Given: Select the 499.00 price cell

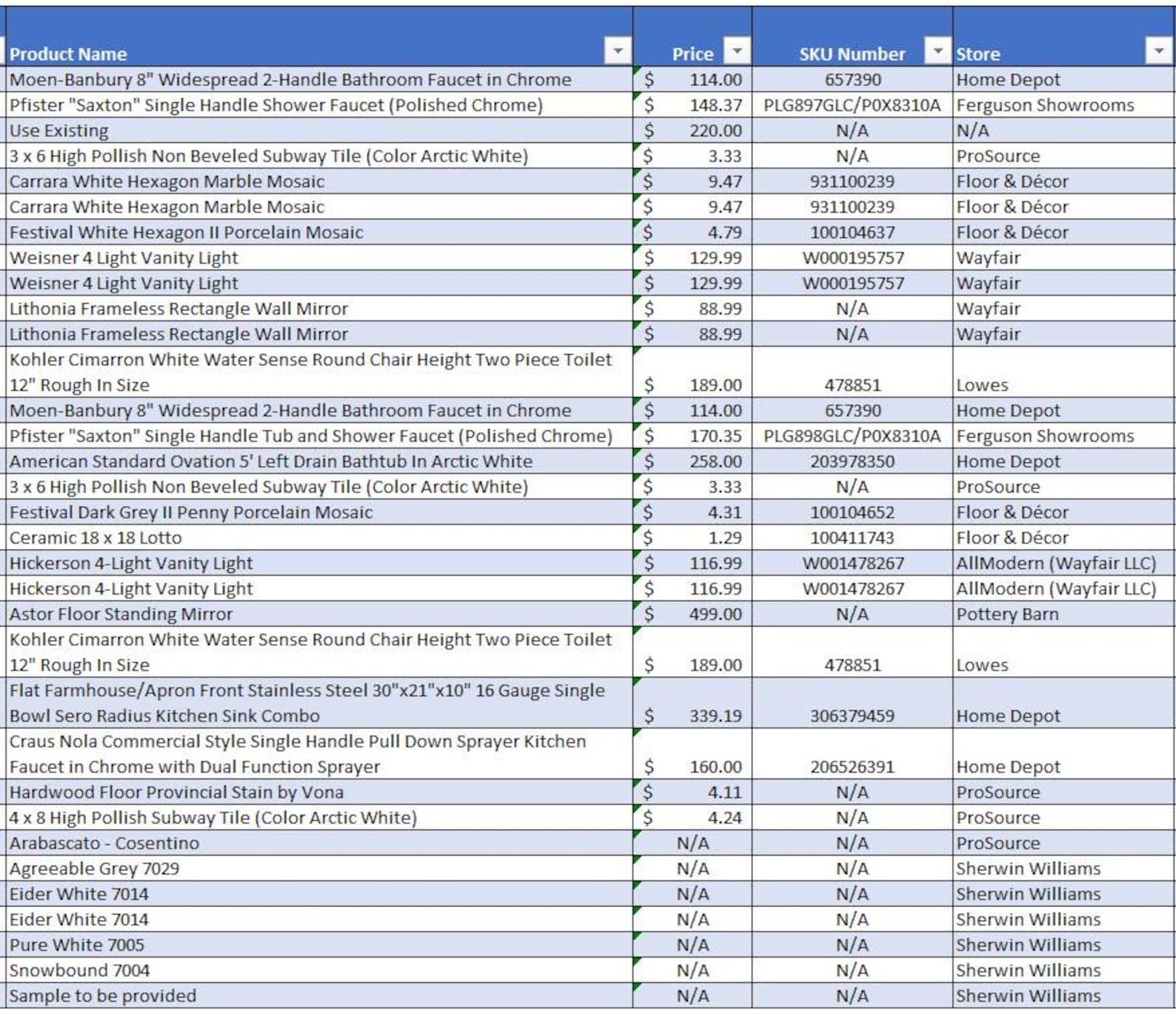Looking at the screenshot, I should (692, 614).
